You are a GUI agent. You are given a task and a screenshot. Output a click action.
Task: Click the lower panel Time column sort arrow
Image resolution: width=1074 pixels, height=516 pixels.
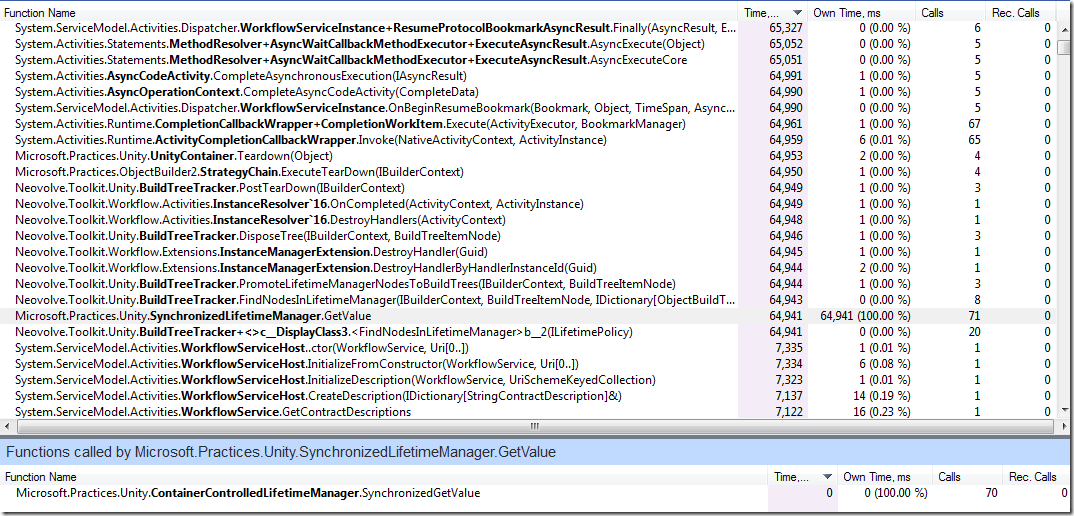[827, 477]
